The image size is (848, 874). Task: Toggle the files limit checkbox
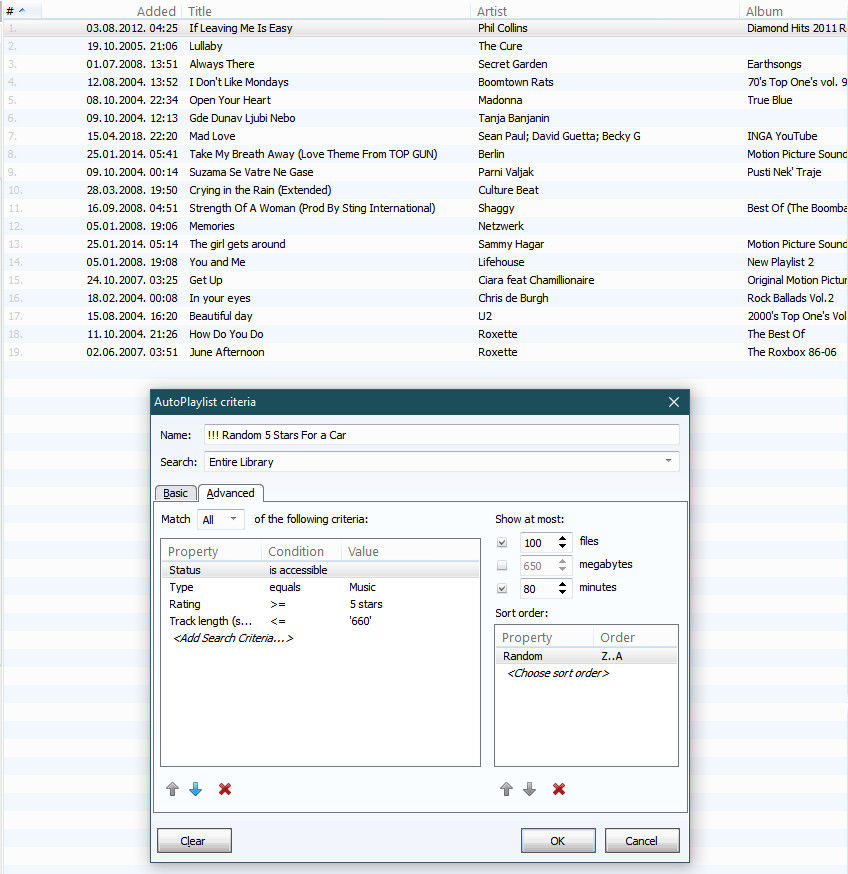point(502,542)
